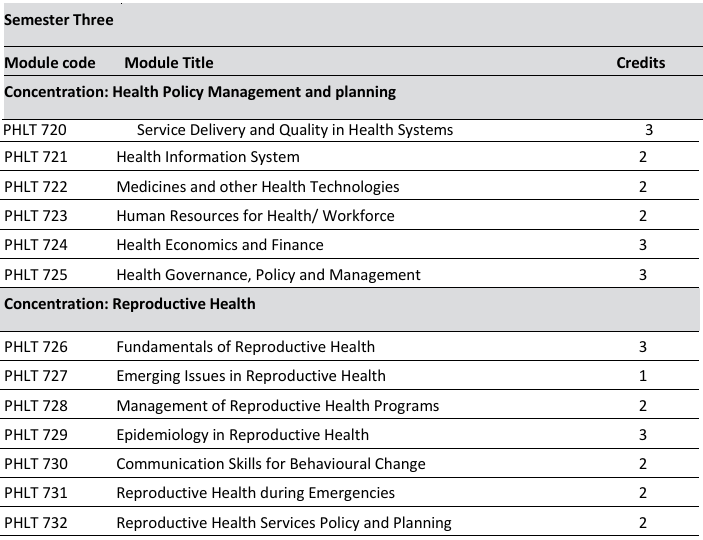Select Service Delivery and Quality in Health Systems
The height and width of the screenshot is (540, 703).
(294, 129)
